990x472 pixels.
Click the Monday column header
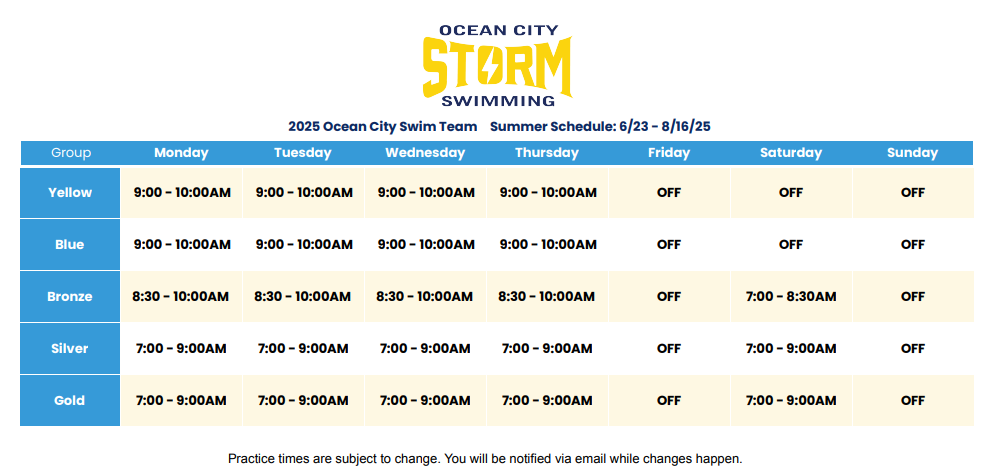181,153
